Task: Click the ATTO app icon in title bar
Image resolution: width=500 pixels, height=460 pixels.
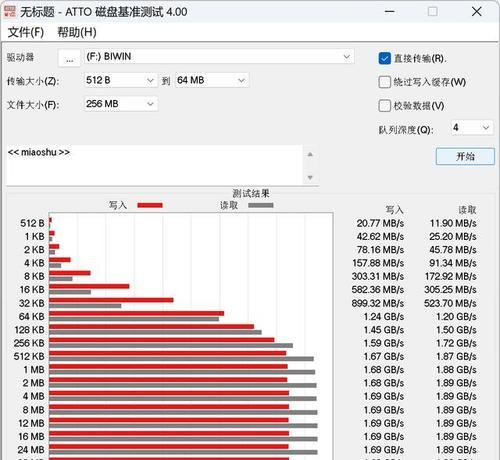Action: 10,11
